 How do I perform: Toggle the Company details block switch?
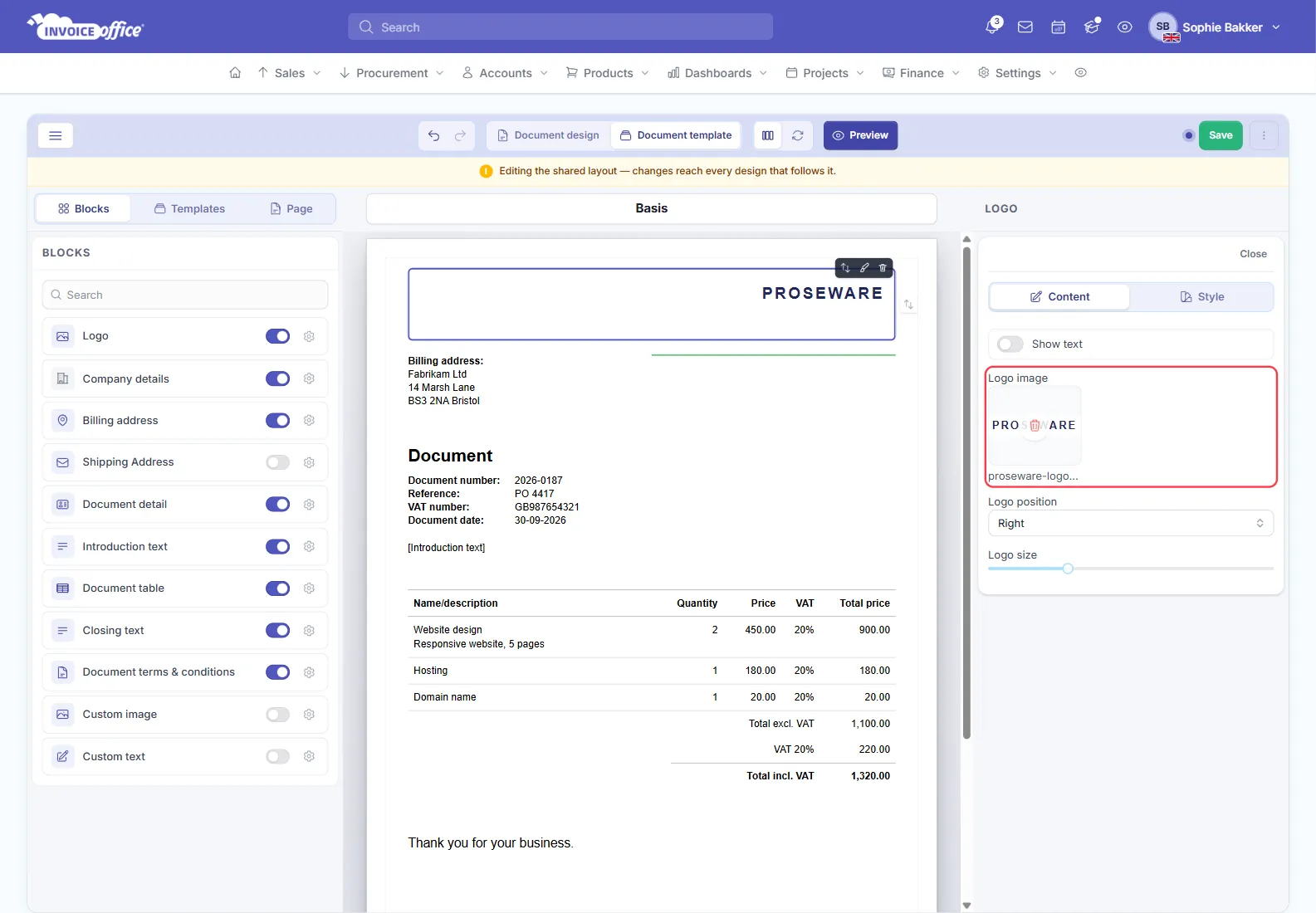pos(277,378)
